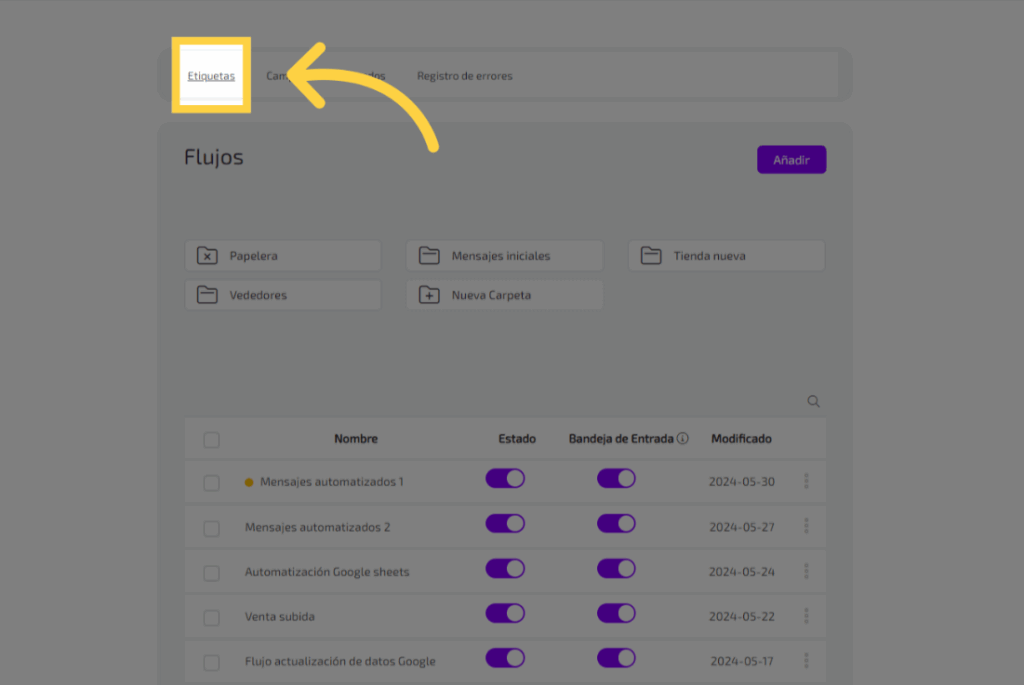Click the Nueva Carpeta plus-folder icon
Image resolution: width=1024 pixels, height=685 pixels.
click(x=429, y=295)
